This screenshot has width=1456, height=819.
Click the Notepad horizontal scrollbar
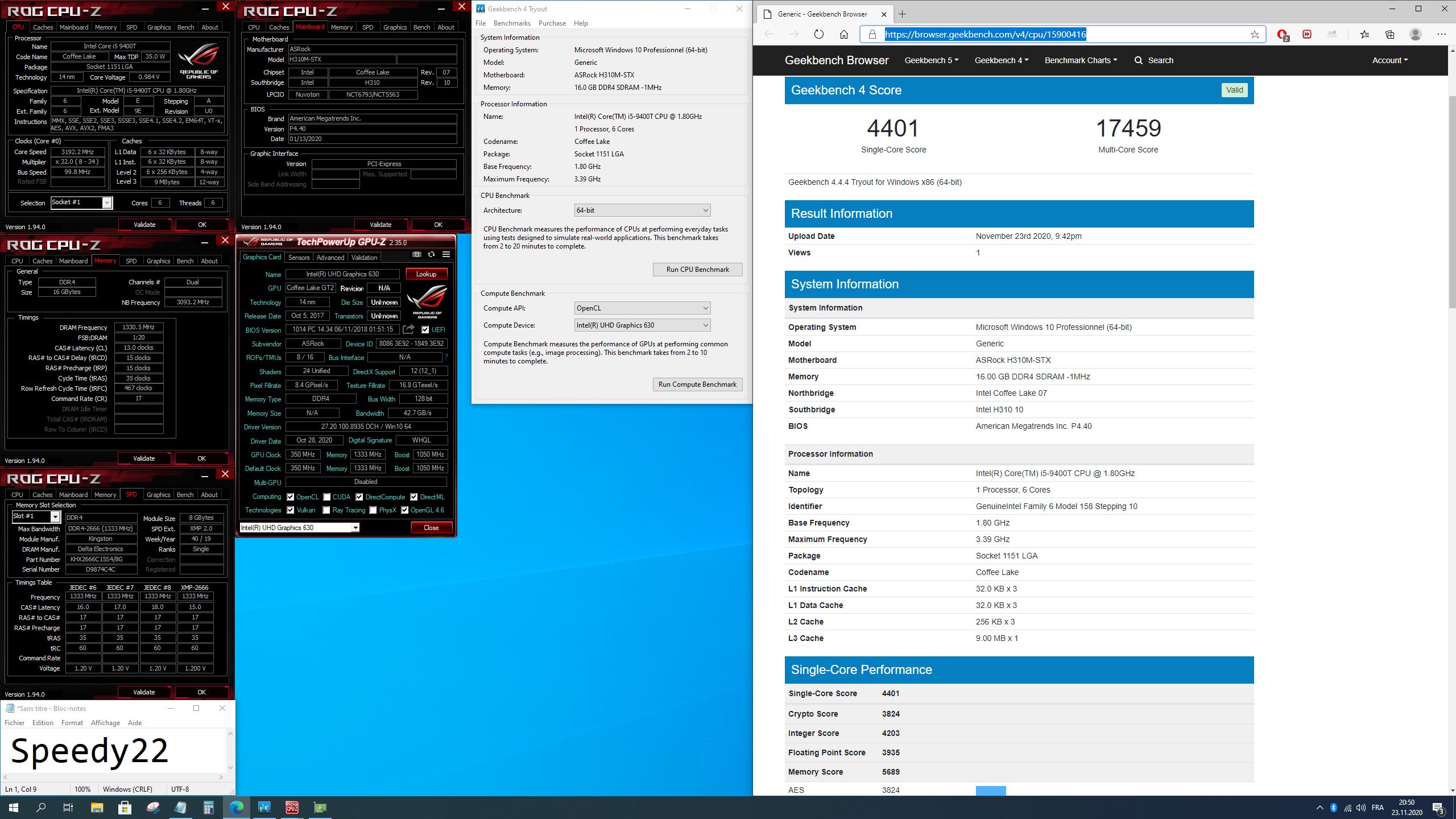[x=114, y=776]
